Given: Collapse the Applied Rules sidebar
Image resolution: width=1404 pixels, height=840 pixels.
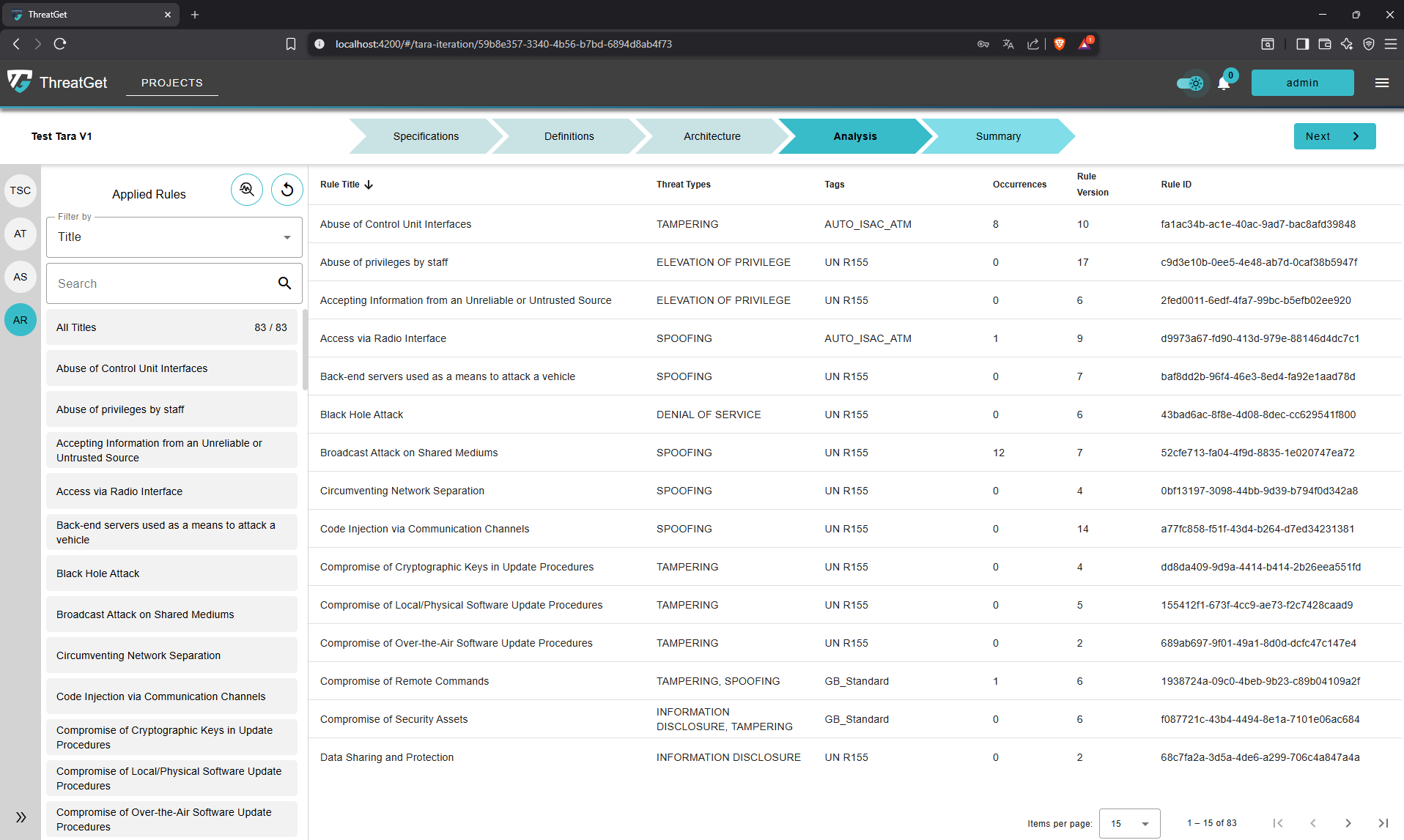Looking at the screenshot, I should (x=21, y=817).
